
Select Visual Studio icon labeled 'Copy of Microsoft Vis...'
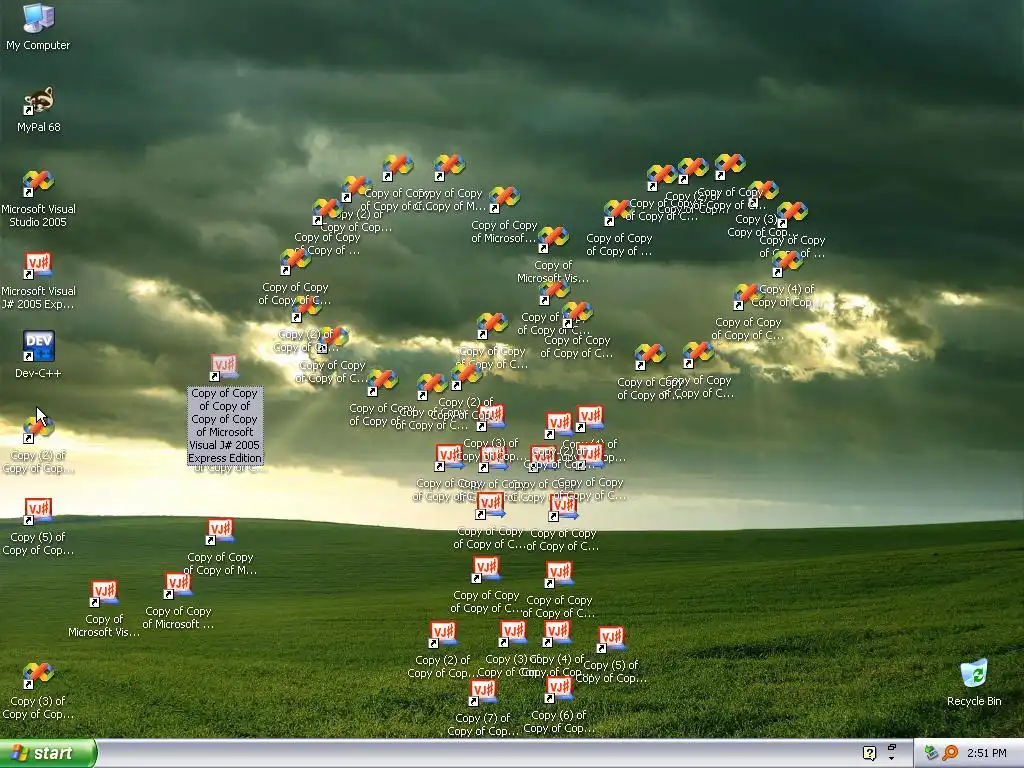pyautogui.click(x=552, y=239)
